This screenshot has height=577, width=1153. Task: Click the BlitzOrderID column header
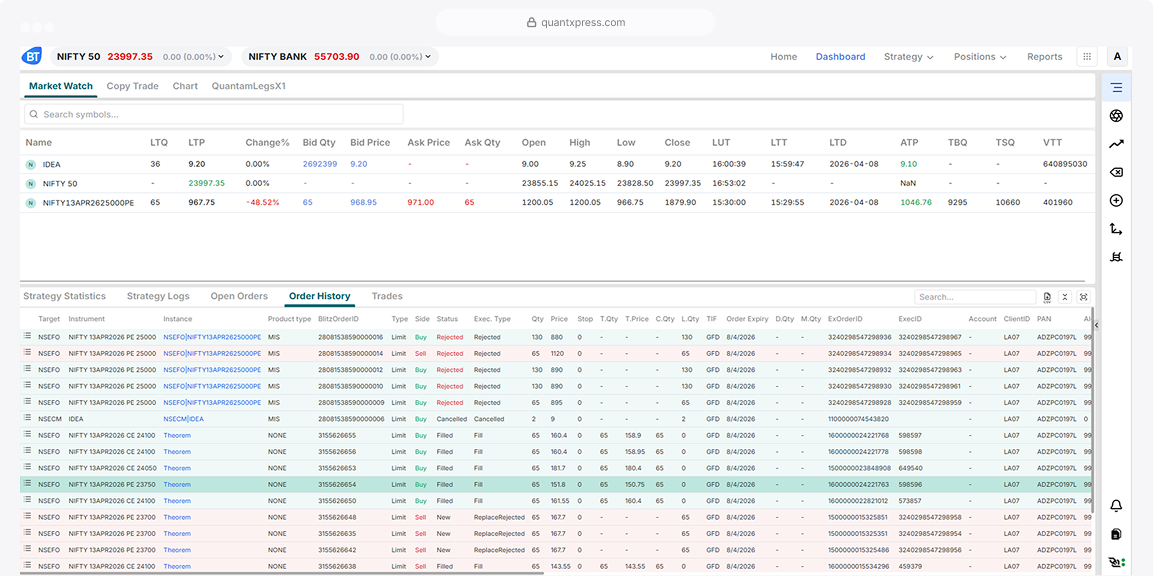338,319
